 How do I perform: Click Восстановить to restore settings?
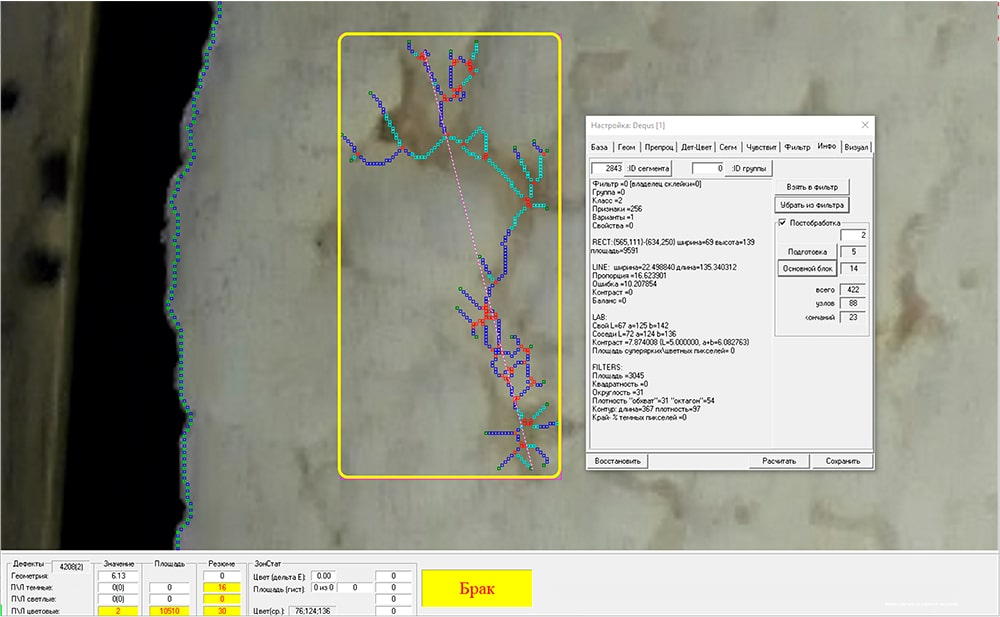[x=618, y=461]
